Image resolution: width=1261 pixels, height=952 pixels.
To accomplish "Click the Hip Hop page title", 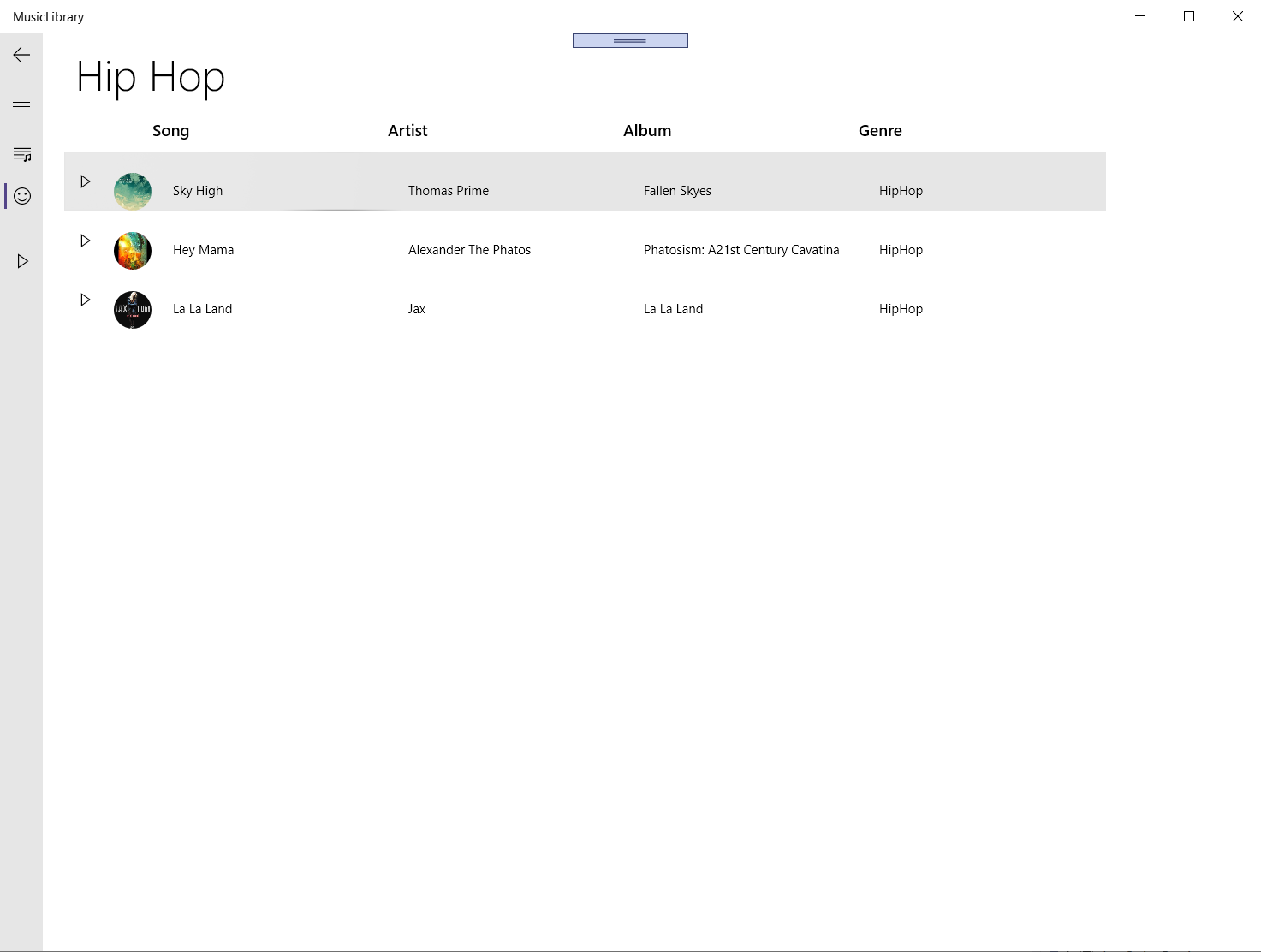I will pyautogui.click(x=150, y=77).
